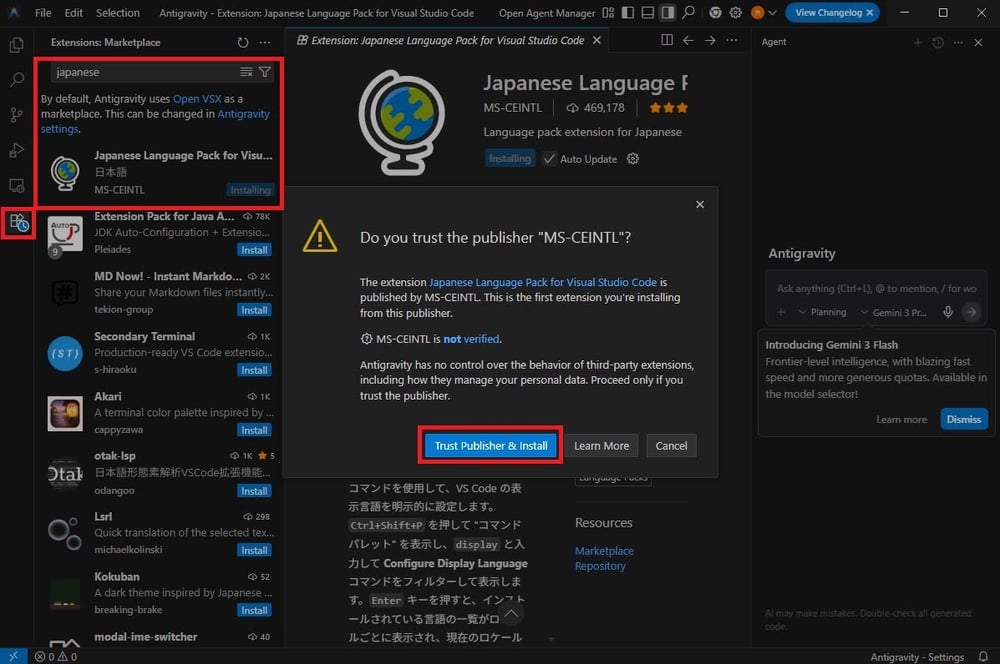Open the Selection menu

pyautogui.click(x=118, y=14)
